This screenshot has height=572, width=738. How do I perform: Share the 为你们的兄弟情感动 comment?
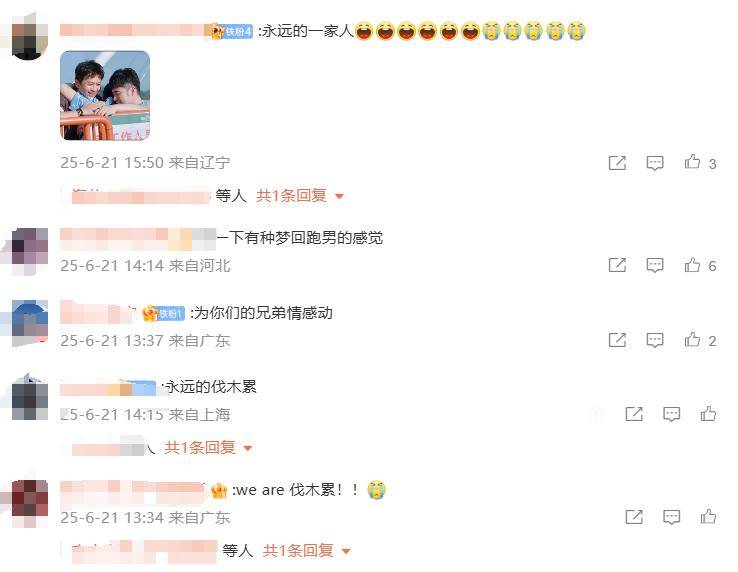click(x=617, y=340)
